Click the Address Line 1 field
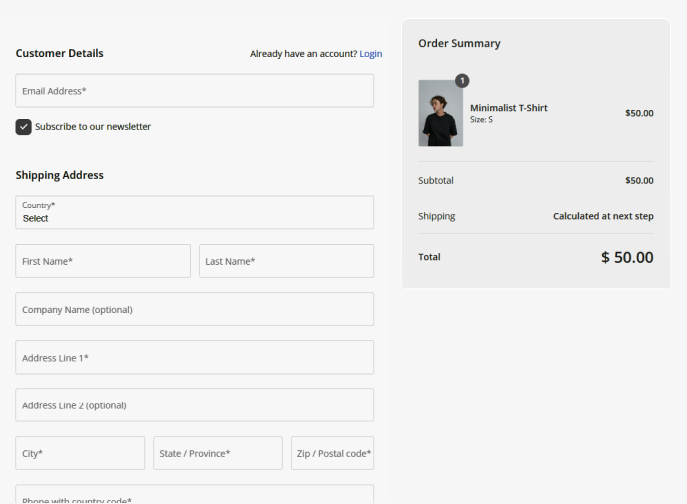Screen dimensions: 687x504 (194, 357)
